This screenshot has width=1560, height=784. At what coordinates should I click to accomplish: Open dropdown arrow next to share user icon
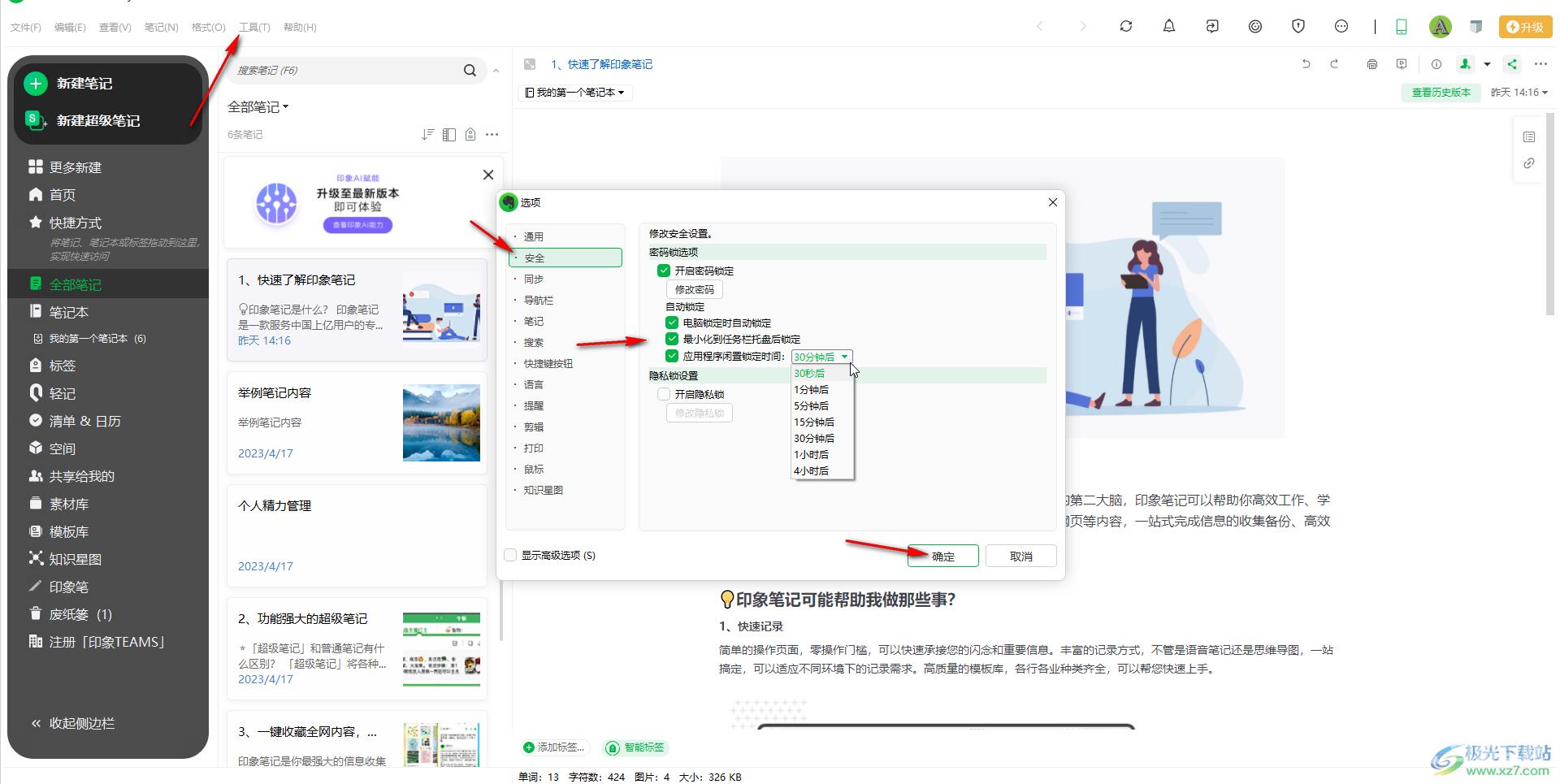pyautogui.click(x=1487, y=64)
